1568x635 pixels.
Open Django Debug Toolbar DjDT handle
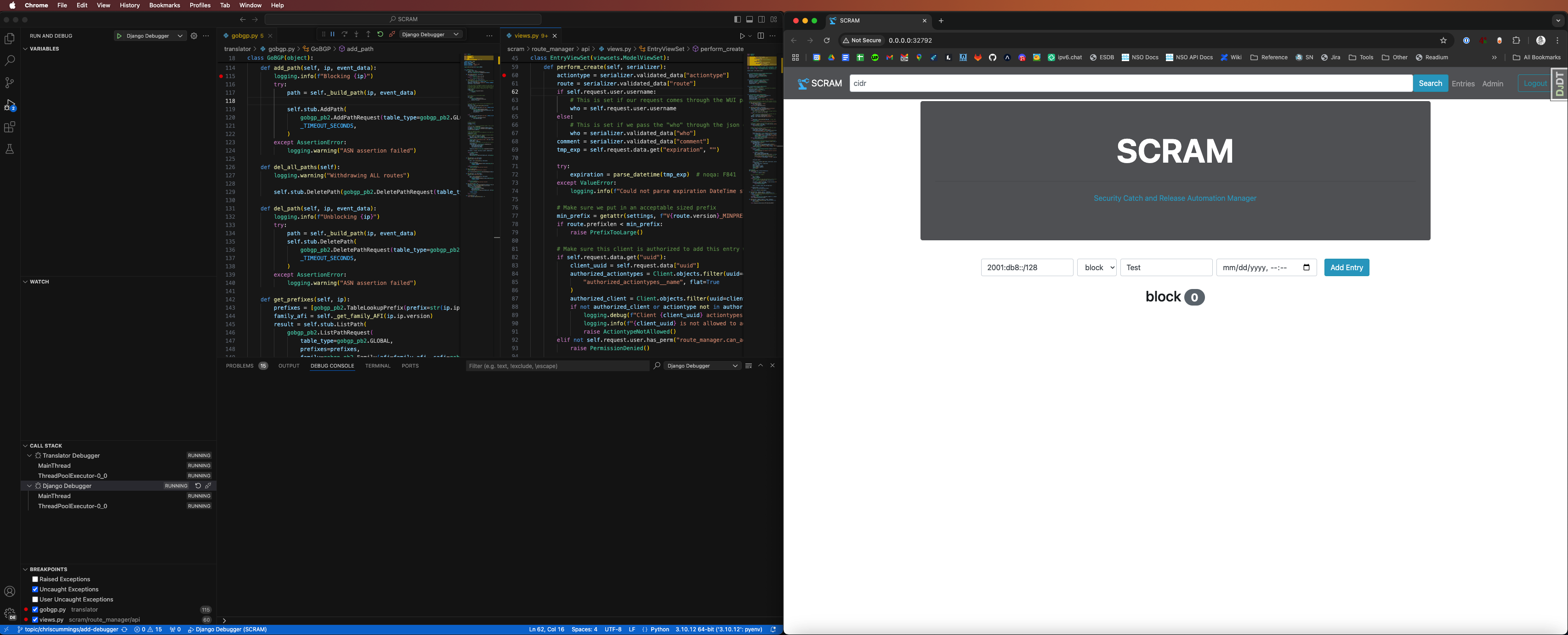1559,84
